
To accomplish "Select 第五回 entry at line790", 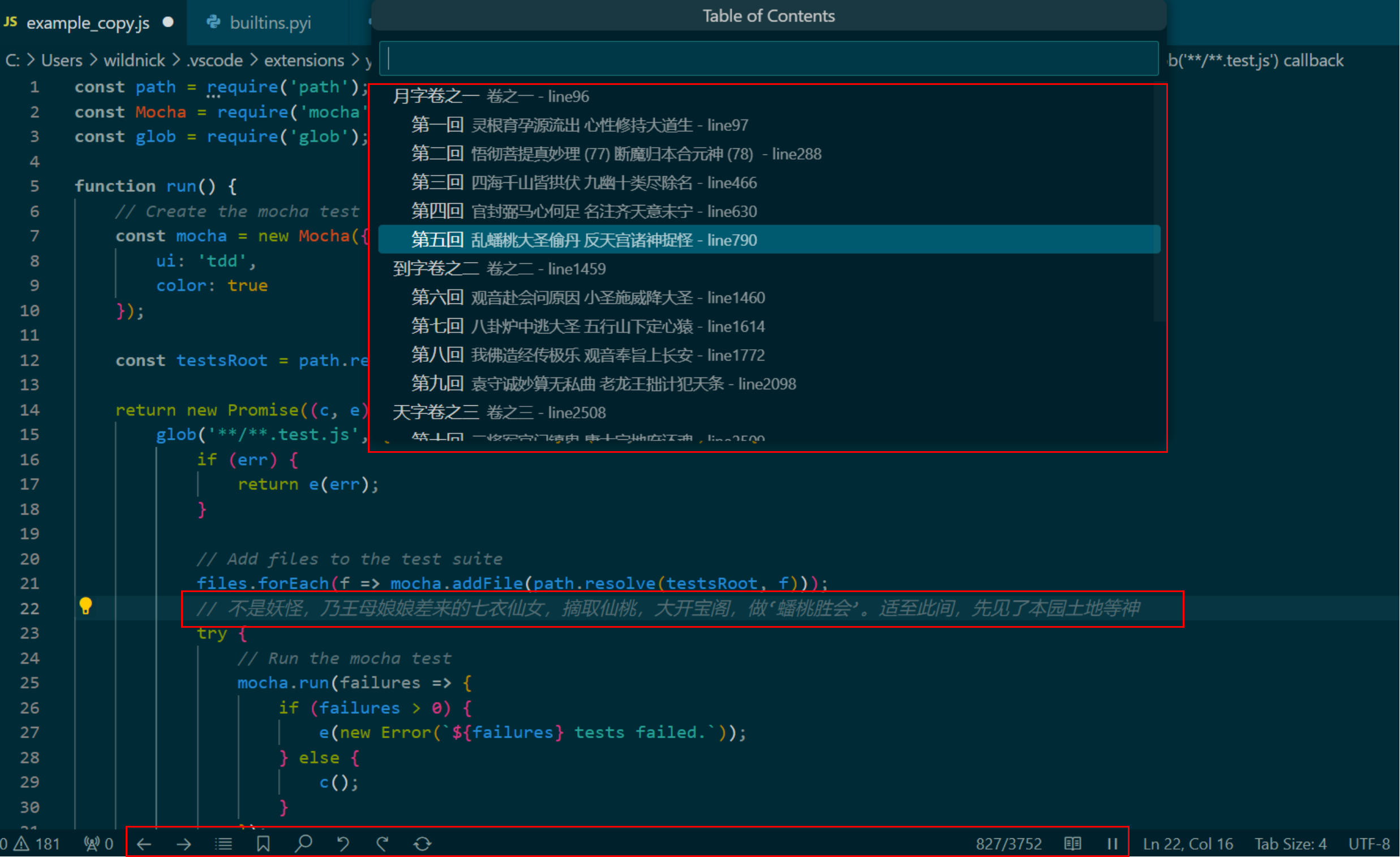I will point(583,240).
